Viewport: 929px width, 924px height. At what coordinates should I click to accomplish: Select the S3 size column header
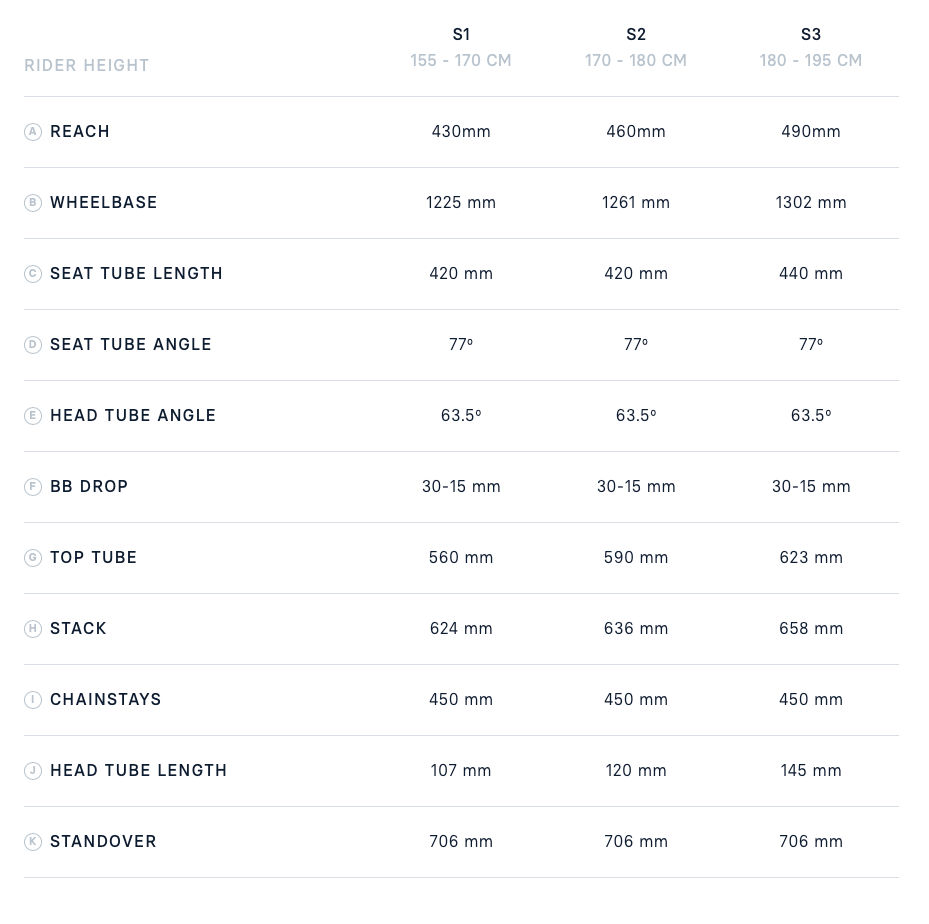(x=811, y=35)
